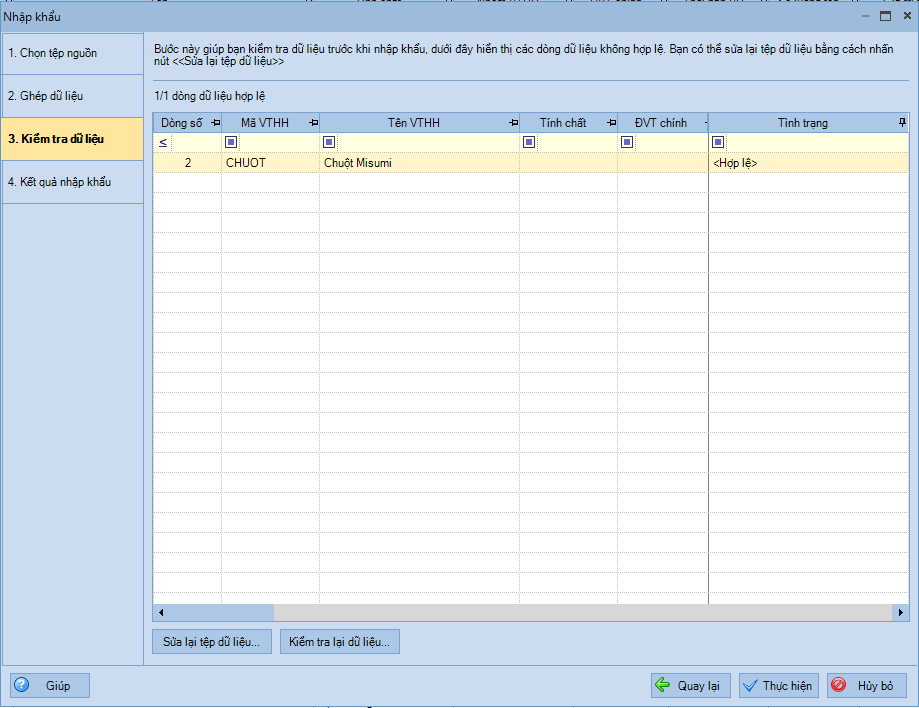Click the horizontal scrollbar right arrow
This screenshot has width=919, height=708.
[901, 612]
